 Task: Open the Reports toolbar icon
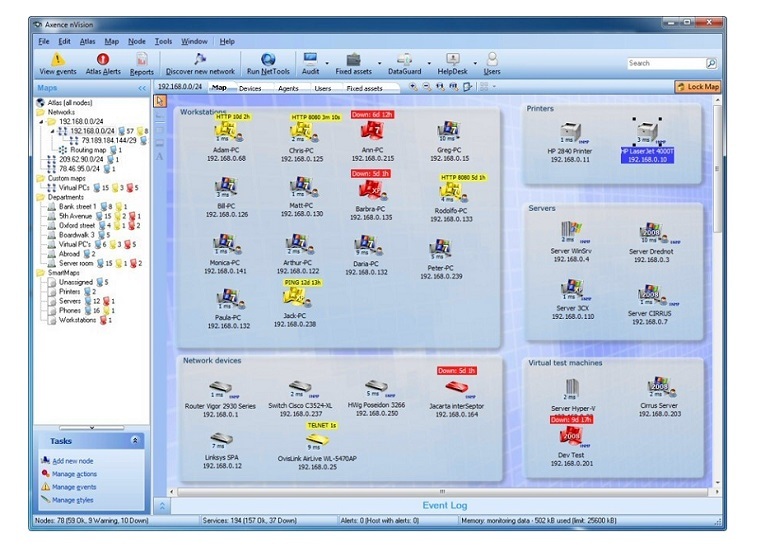(142, 64)
